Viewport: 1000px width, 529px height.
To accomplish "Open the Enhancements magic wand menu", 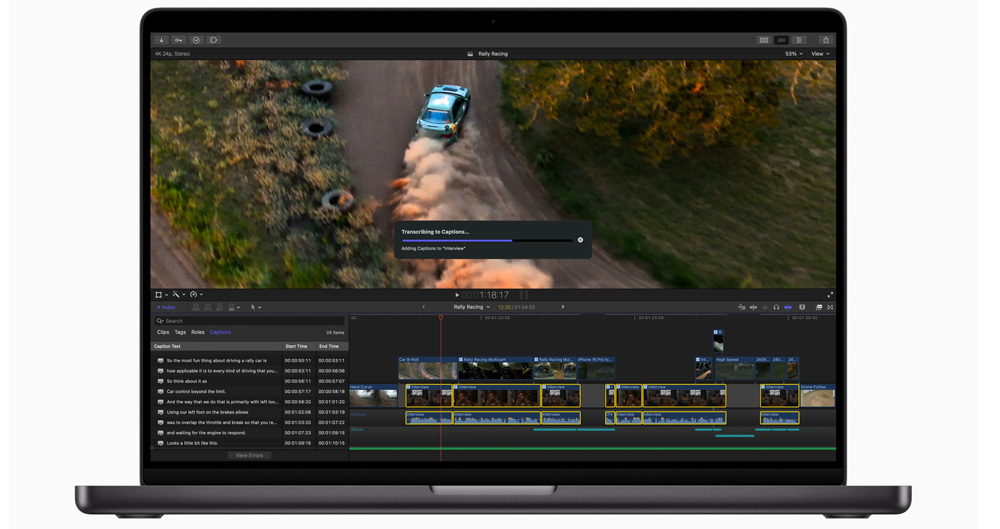I will tap(179, 295).
